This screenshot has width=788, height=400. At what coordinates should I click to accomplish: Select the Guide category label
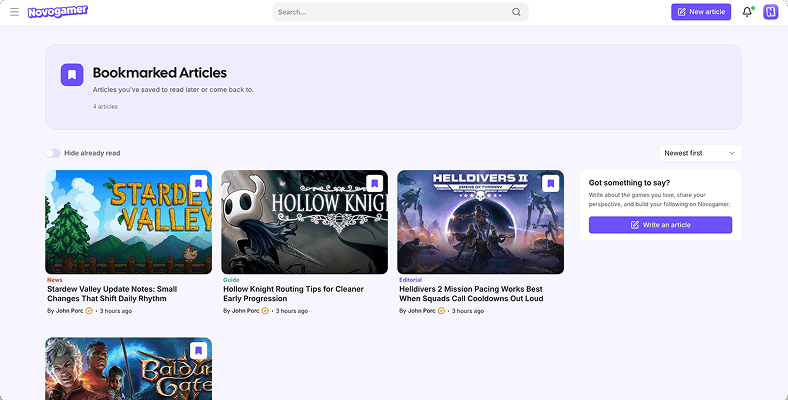pyautogui.click(x=231, y=280)
